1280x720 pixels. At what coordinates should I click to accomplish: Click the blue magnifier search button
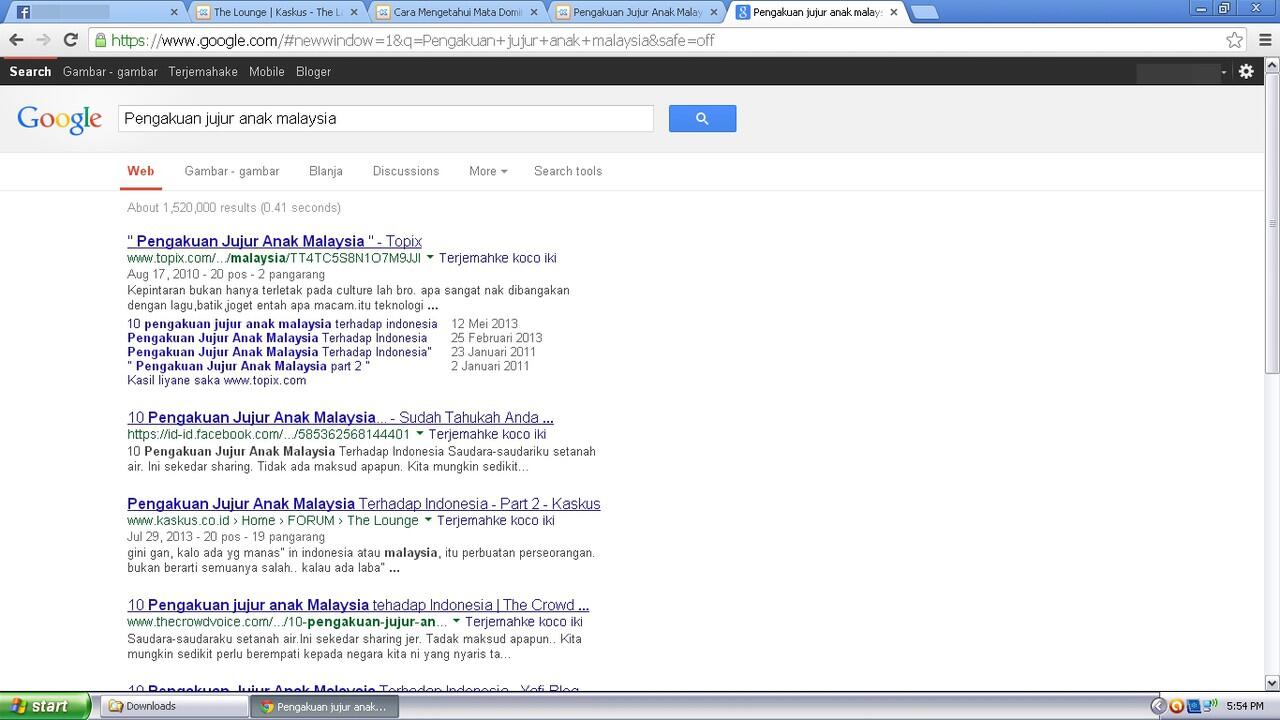pos(702,118)
